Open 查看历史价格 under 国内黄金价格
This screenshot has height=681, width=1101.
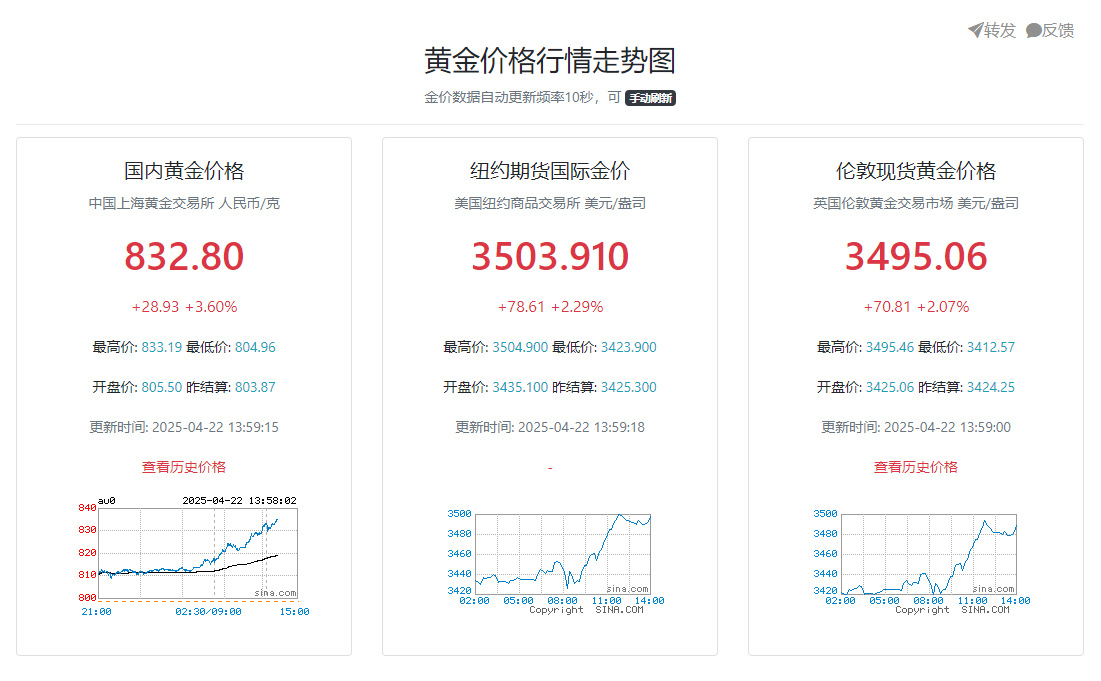(184, 467)
